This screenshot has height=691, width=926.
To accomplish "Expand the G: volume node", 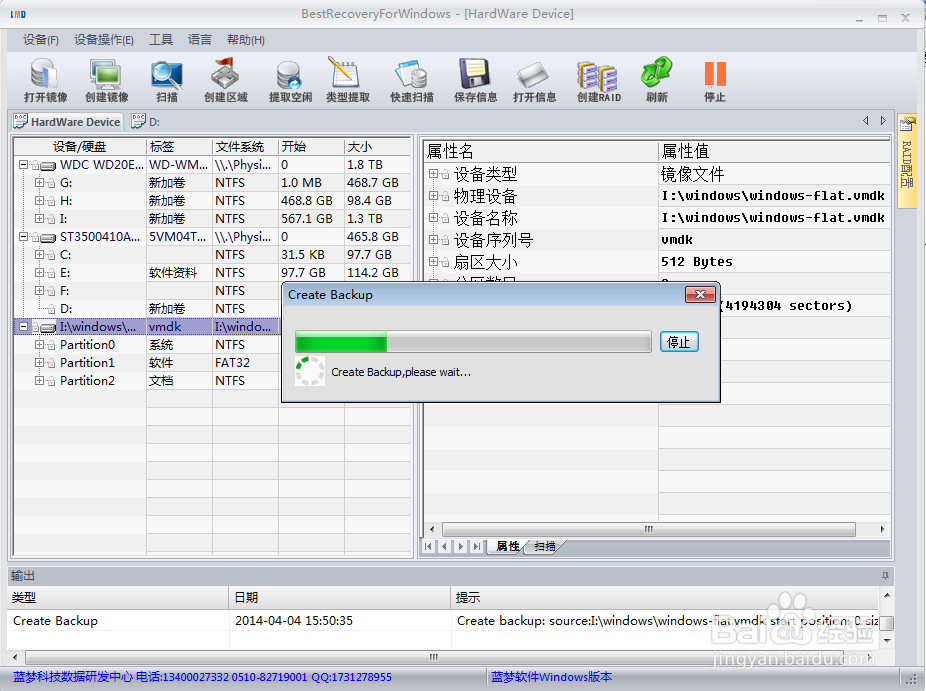I will pos(39,182).
